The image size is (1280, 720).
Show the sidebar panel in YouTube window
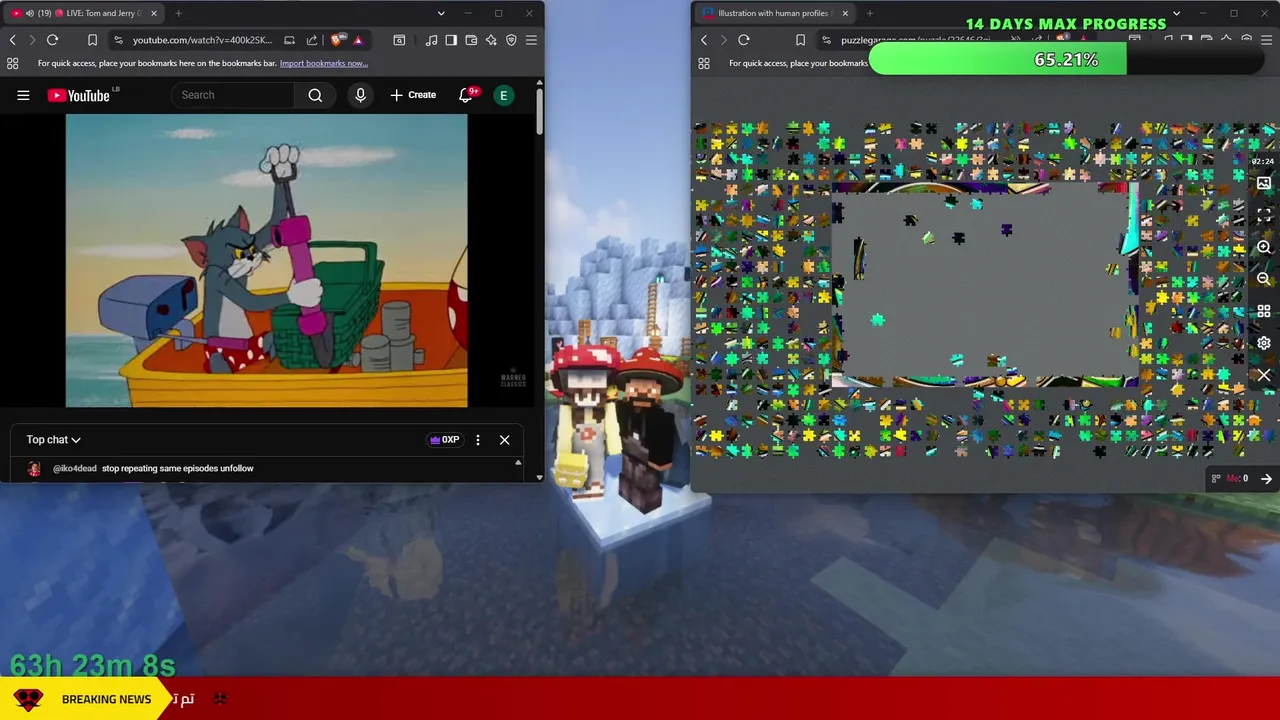tap(451, 40)
